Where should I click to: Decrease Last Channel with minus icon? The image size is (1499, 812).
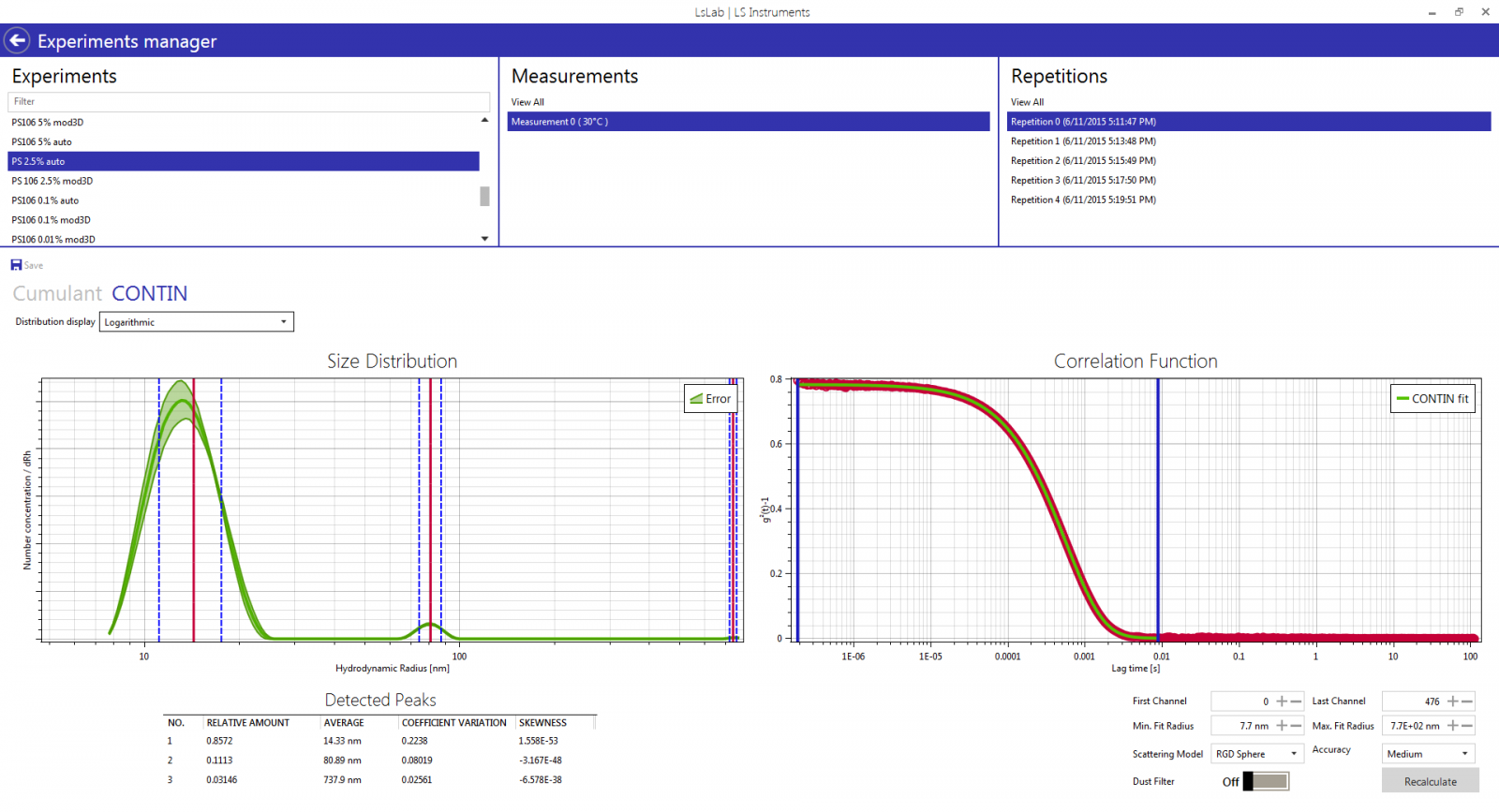point(1467,701)
